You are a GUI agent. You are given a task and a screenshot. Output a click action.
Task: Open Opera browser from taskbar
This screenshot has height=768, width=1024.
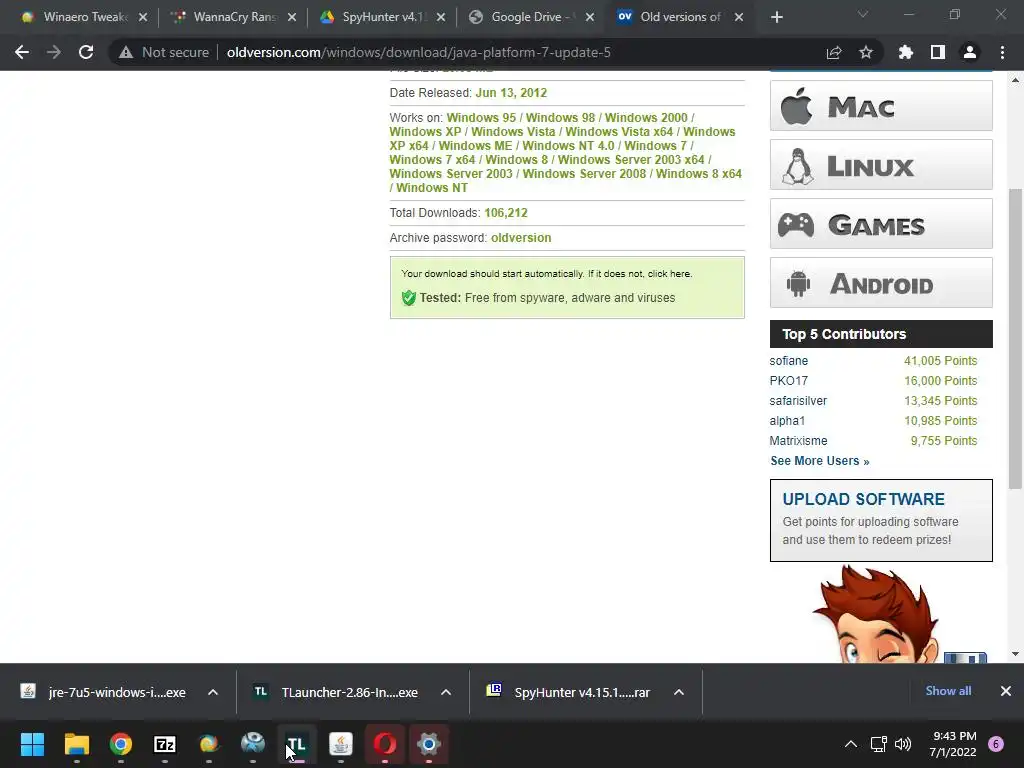pyautogui.click(x=385, y=744)
